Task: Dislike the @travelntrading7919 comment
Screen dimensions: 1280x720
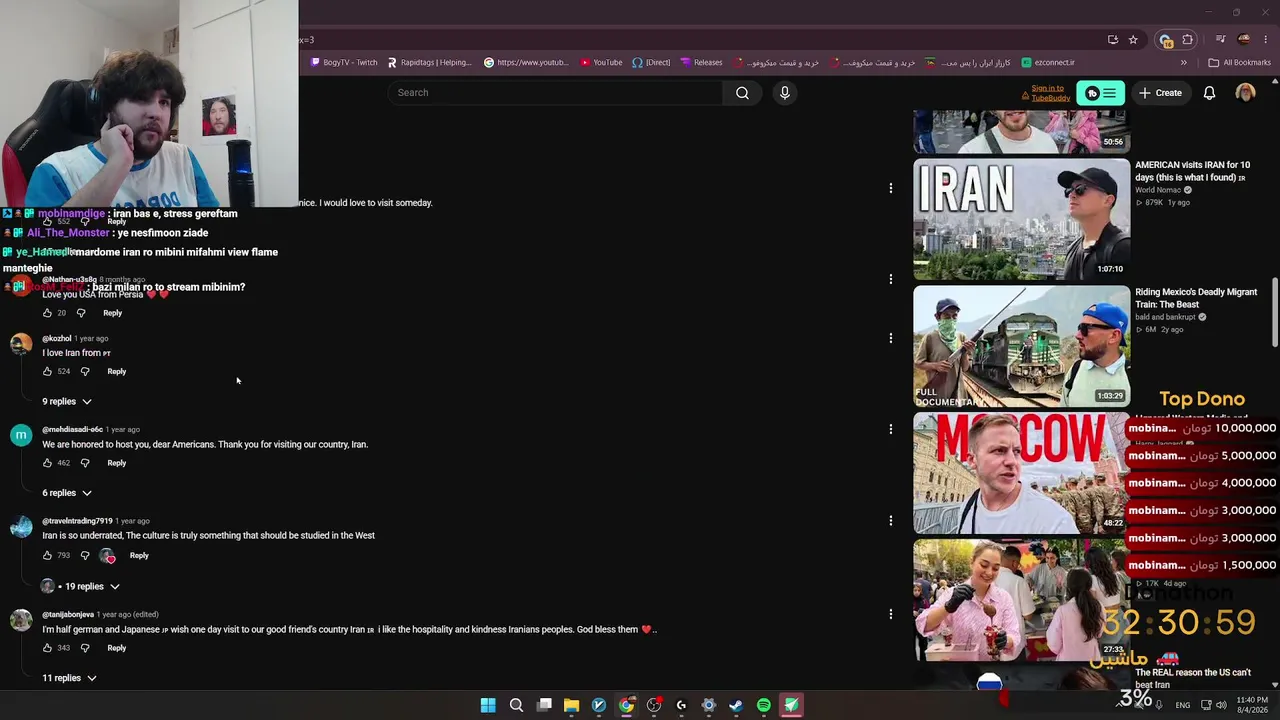Action: (x=85, y=555)
